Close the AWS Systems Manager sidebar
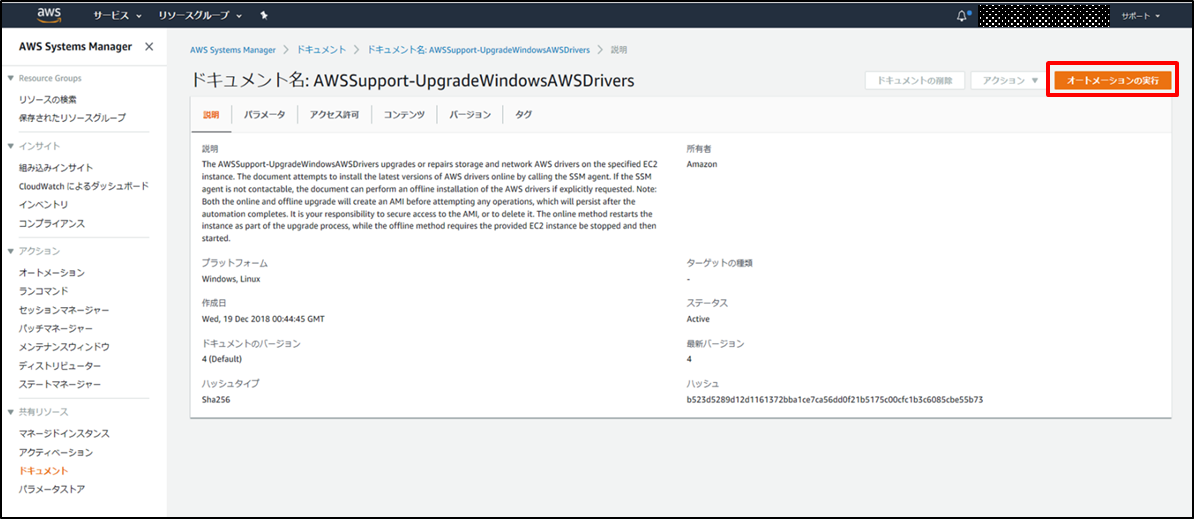This screenshot has height=519, width=1194. point(149,47)
